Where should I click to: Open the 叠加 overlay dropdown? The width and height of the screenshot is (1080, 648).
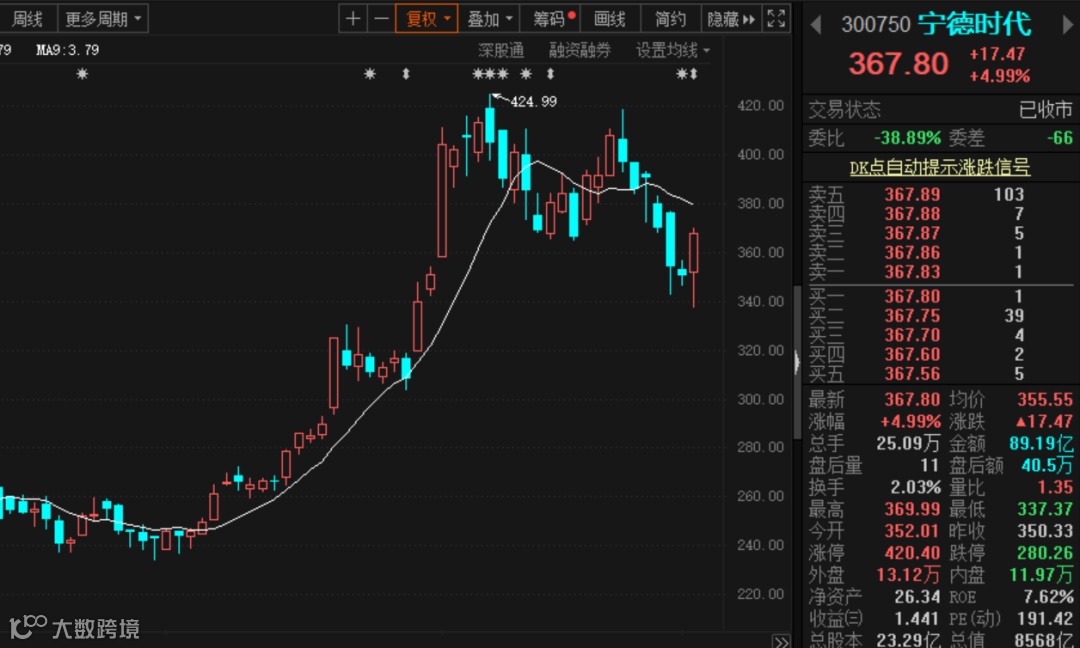pos(490,19)
